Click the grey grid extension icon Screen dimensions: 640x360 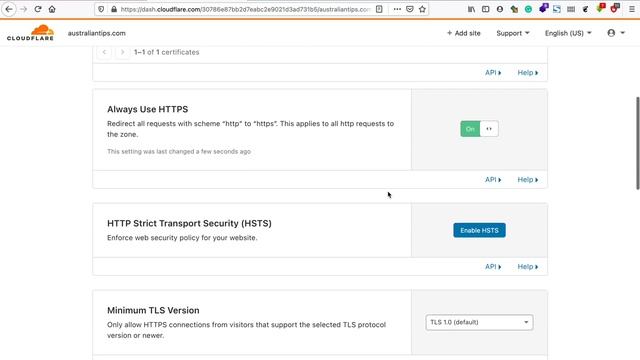[x=571, y=9]
